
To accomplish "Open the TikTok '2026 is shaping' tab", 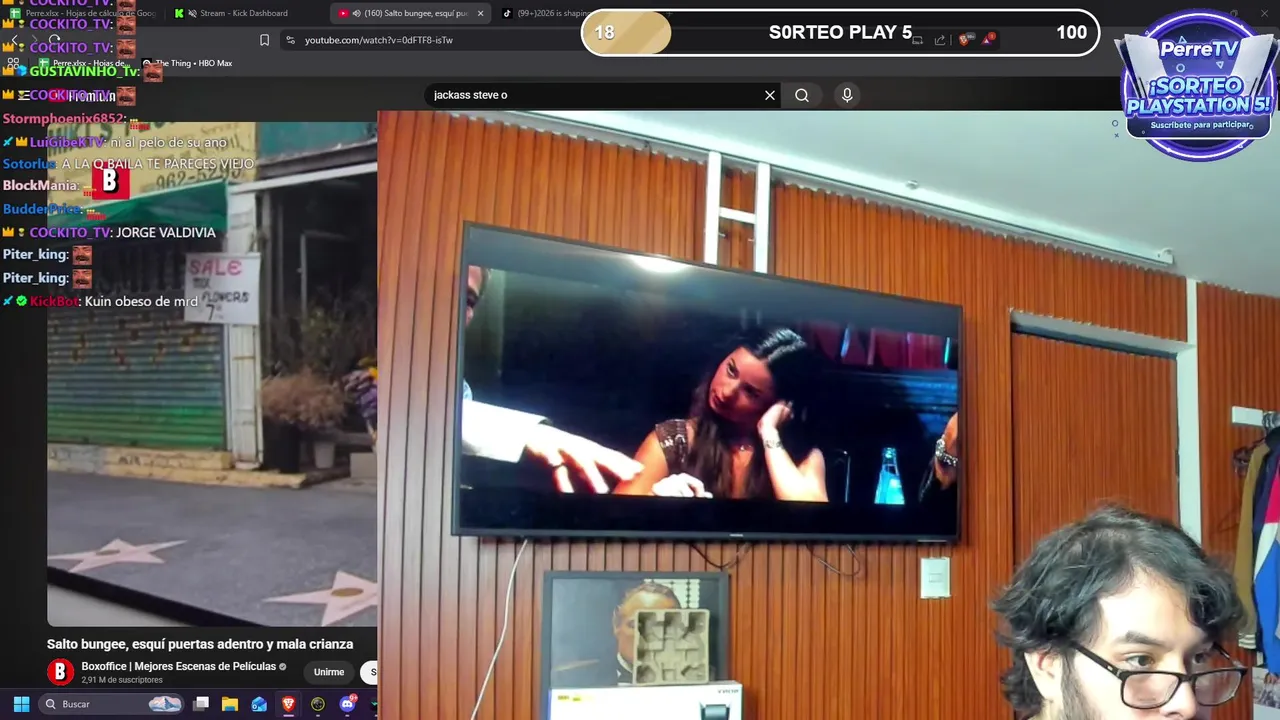I will [545, 13].
